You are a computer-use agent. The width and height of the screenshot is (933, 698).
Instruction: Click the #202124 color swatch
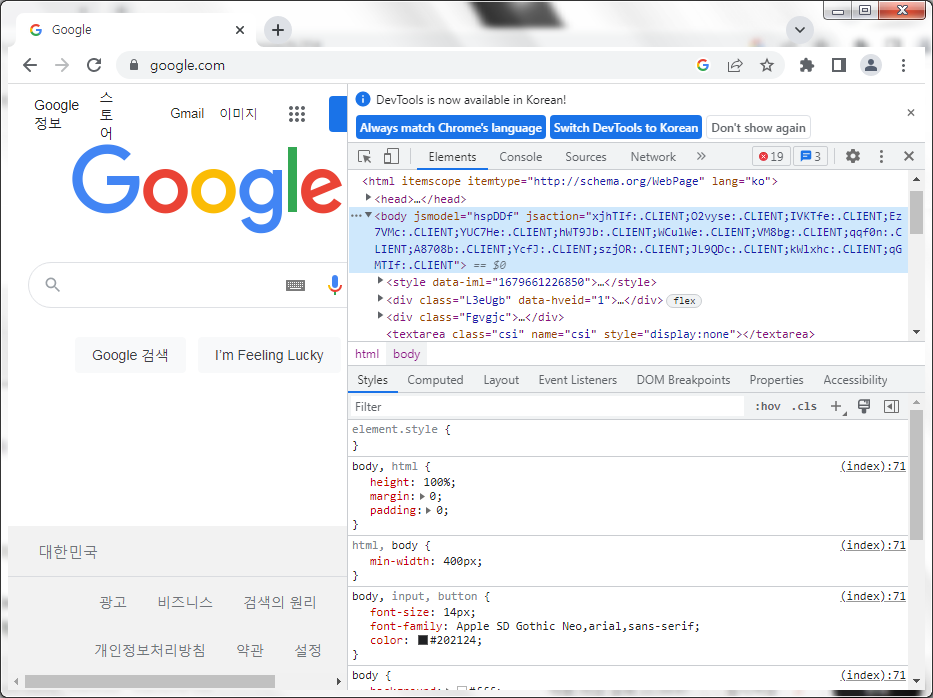pyautogui.click(x=422, y=640)
